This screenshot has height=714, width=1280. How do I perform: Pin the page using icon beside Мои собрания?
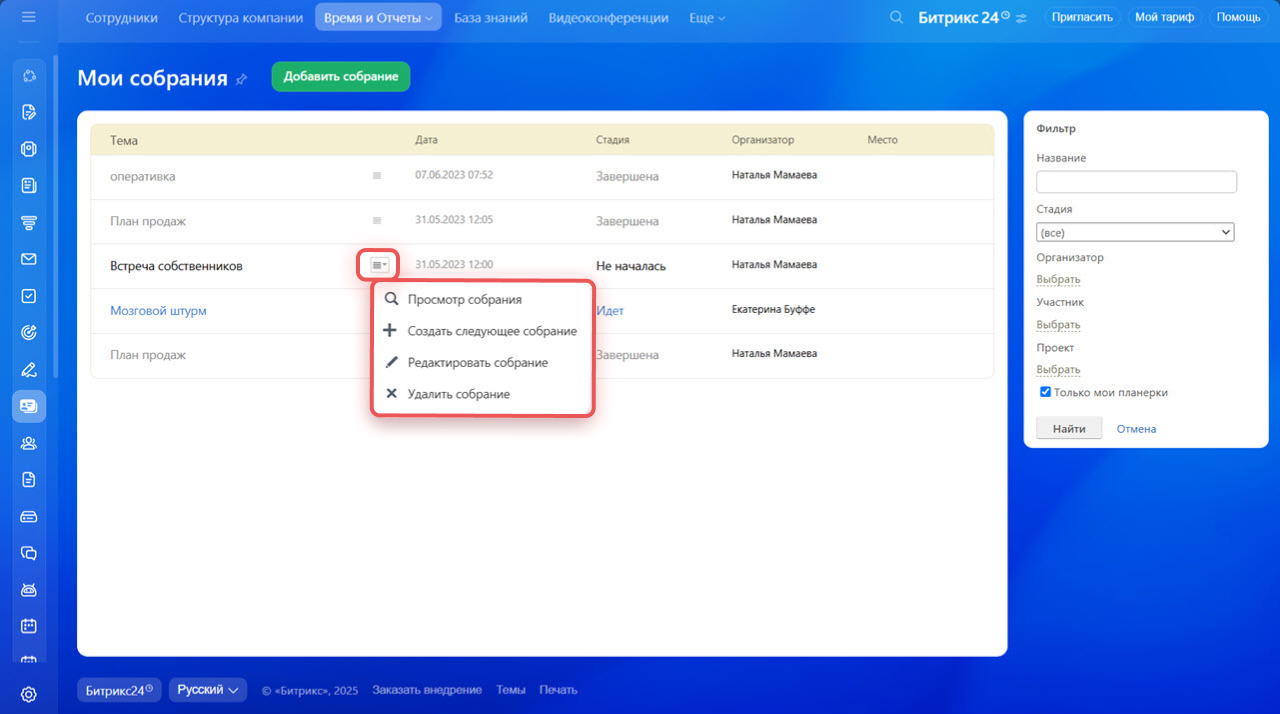point(241,79)
